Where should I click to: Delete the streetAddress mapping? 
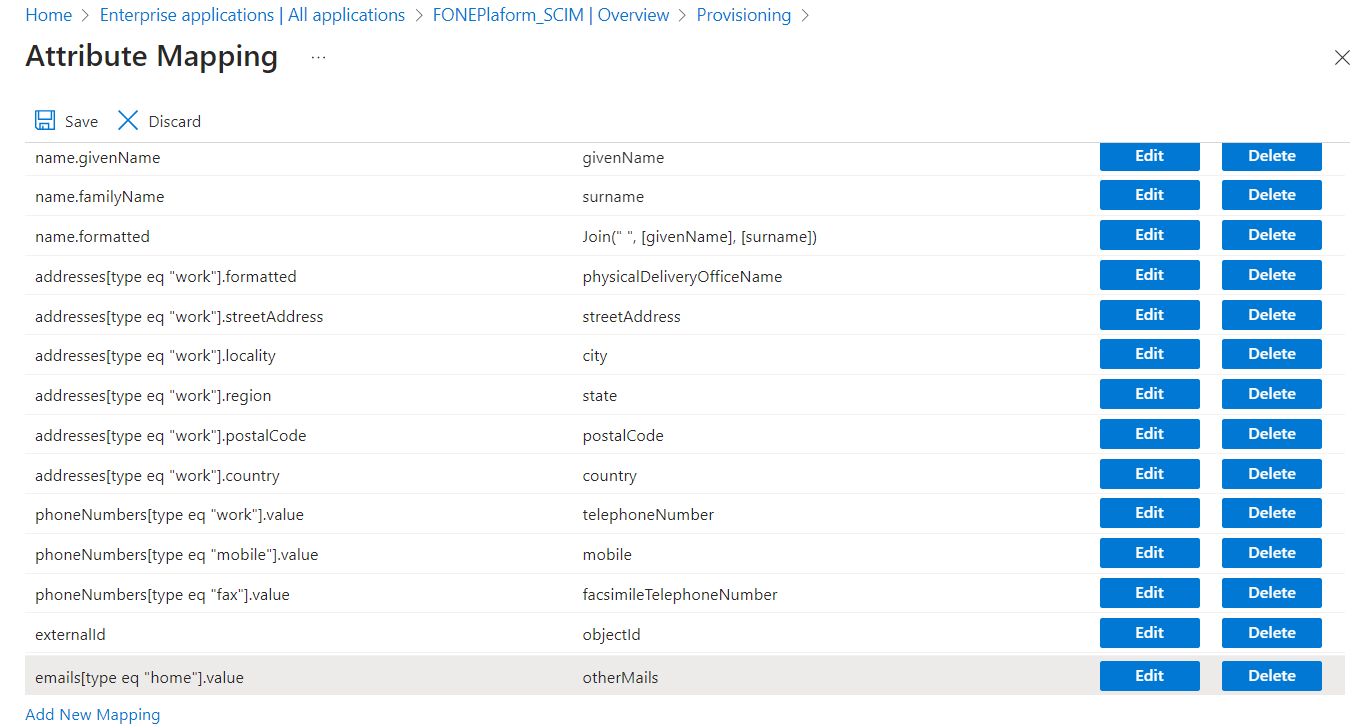click(1271, 315)
